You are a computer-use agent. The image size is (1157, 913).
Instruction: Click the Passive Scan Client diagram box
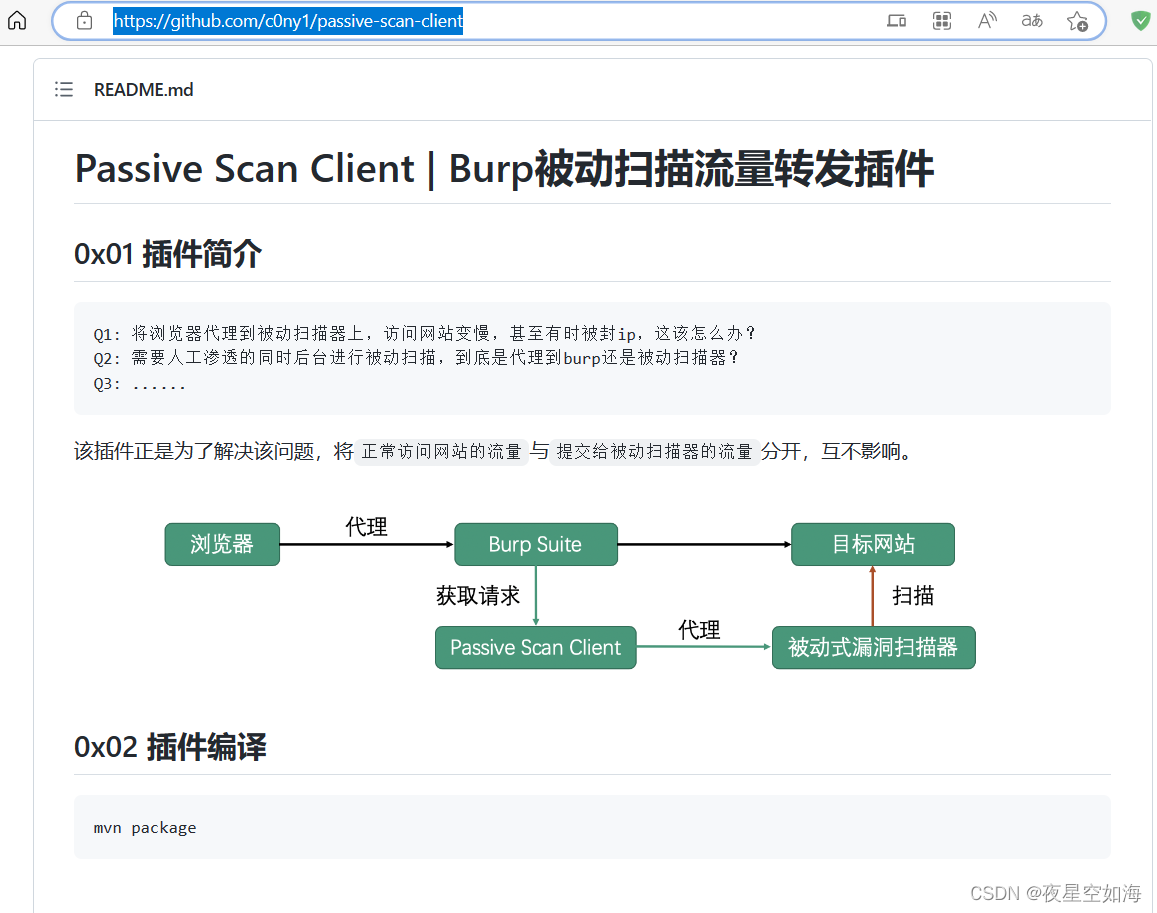point(536,647)
